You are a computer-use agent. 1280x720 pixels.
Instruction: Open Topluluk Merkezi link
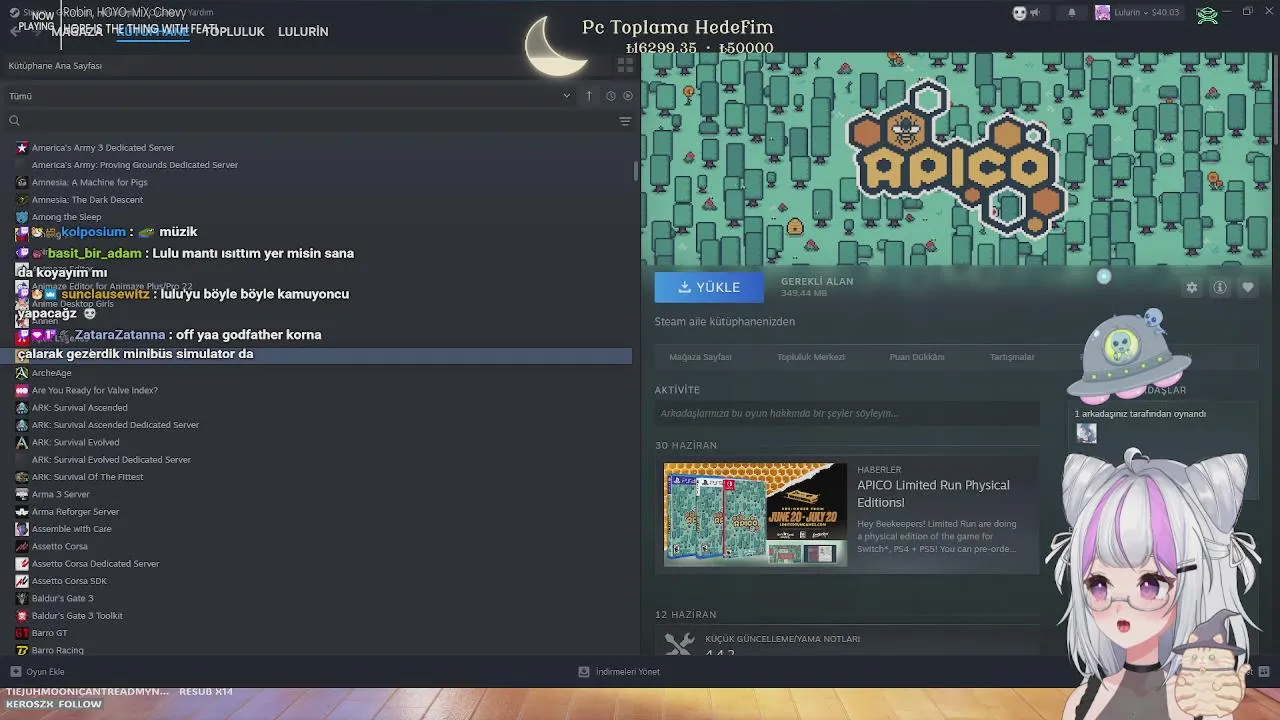(811, 357)
